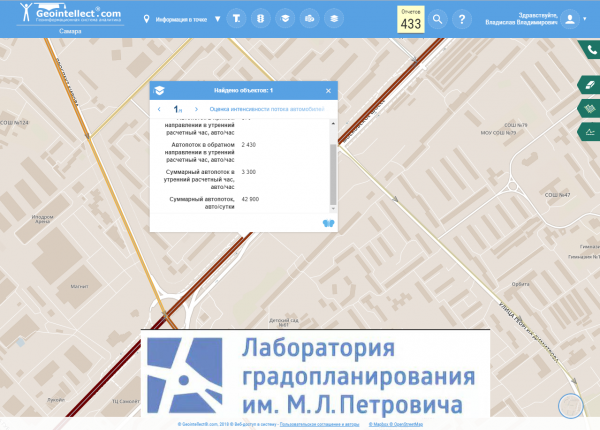Viewport: 600px width, 430px height.
Task: Click the round compass button on map
Action: pyautogui.click(x=571, y=406)
